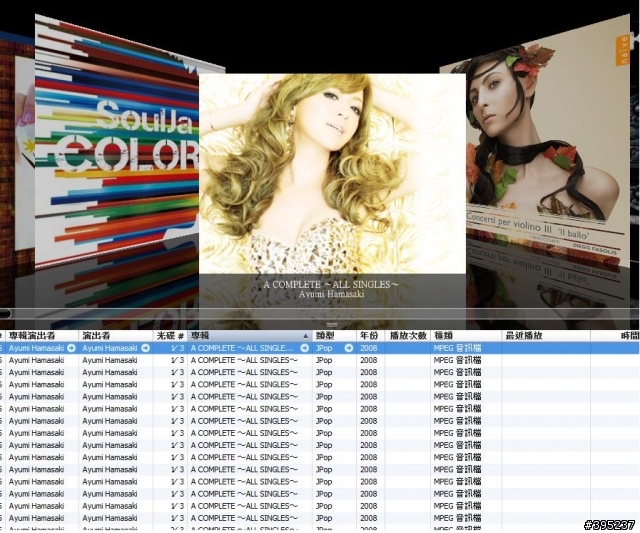Screen dimensions: 640x533
Task: Click the 2008 cell in the highlighted row
Action: point(369,348)
